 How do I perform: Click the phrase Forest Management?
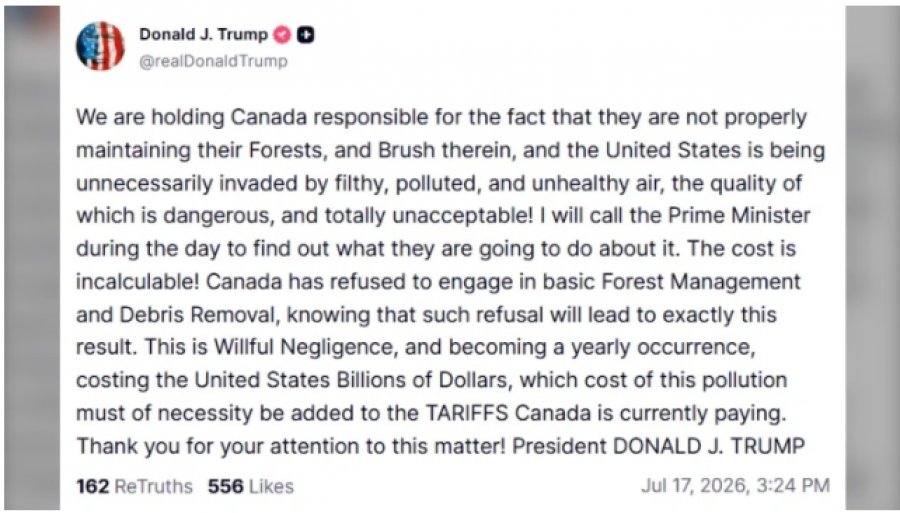pyautogui.click(x=701, y=282)
